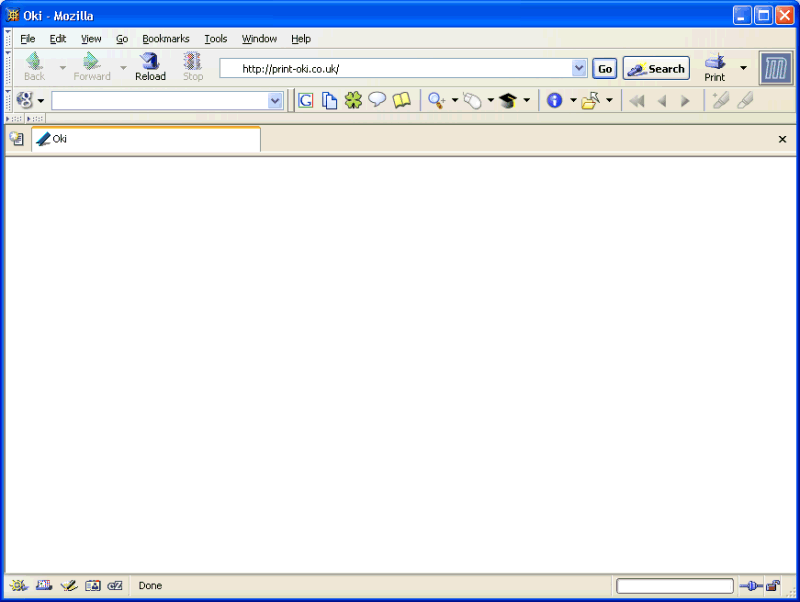Click the Mozilla M throbber logo
Viewport: 800px width, 602px height.
776,68
